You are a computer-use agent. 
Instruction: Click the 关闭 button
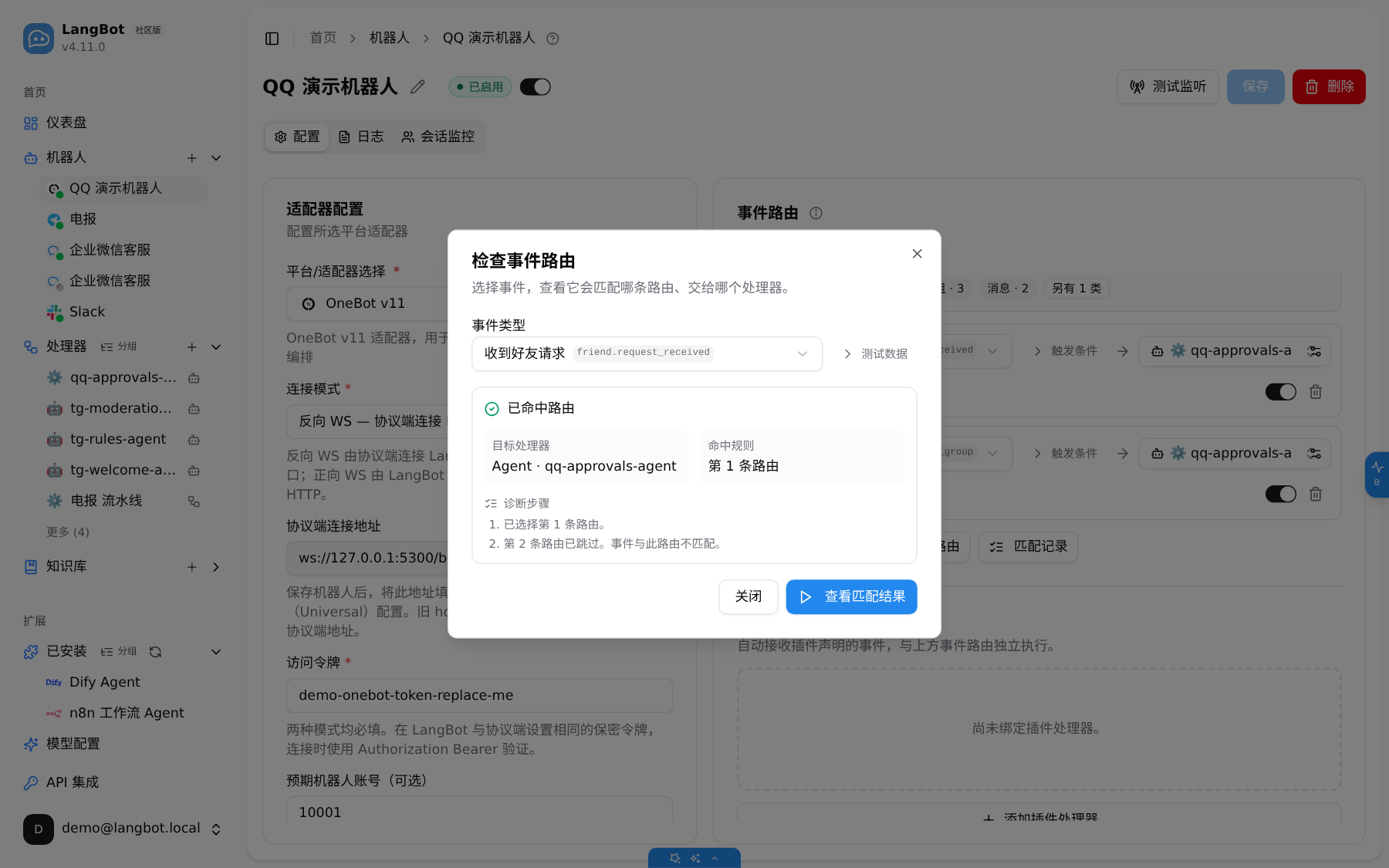[748, 596]
